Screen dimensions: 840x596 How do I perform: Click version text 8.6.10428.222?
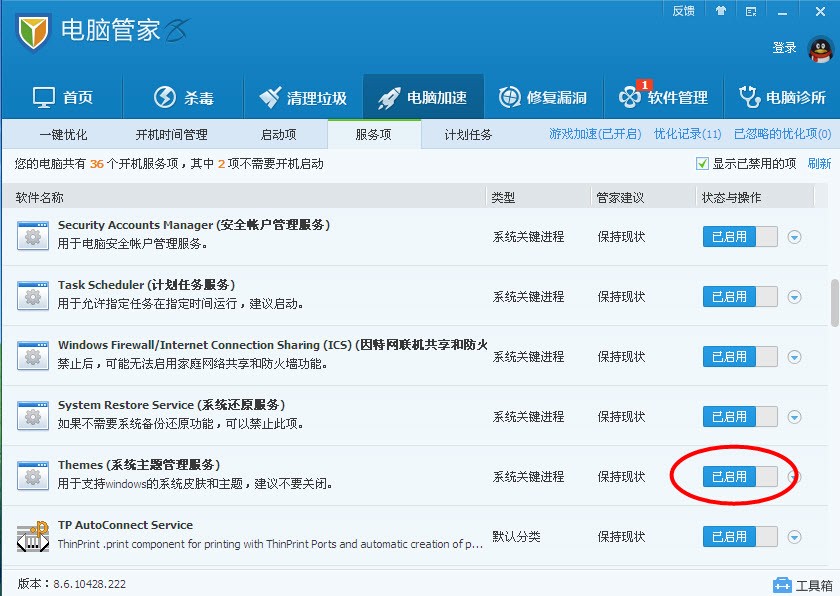point(89,584)
